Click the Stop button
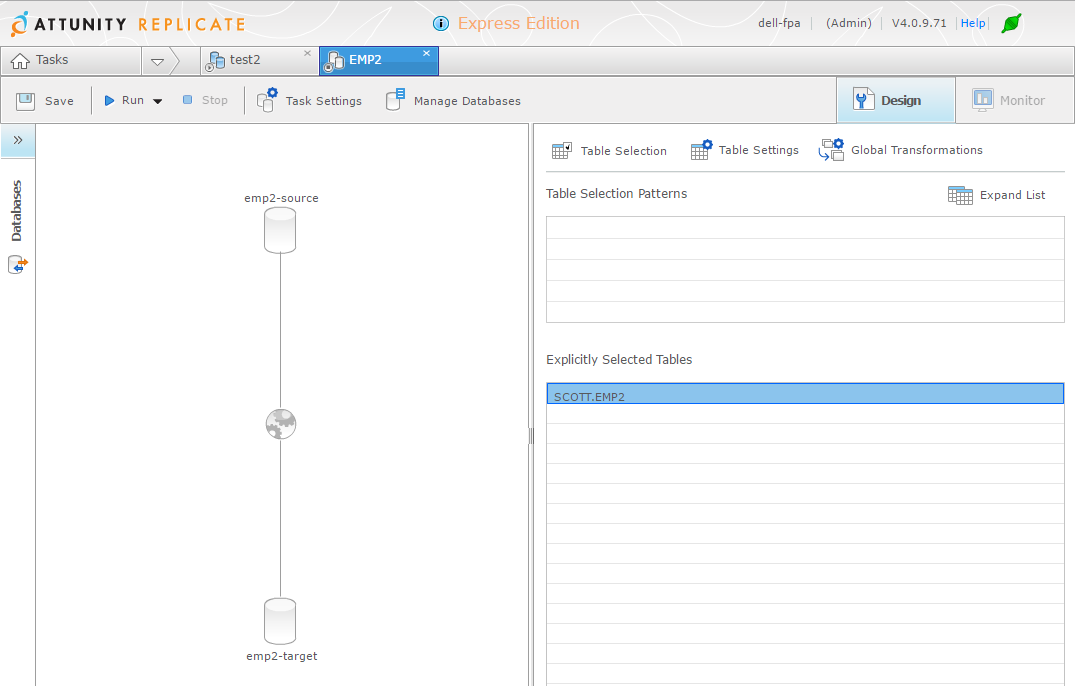The height and width of the screenshot is (686, 1075). [205, 100]
